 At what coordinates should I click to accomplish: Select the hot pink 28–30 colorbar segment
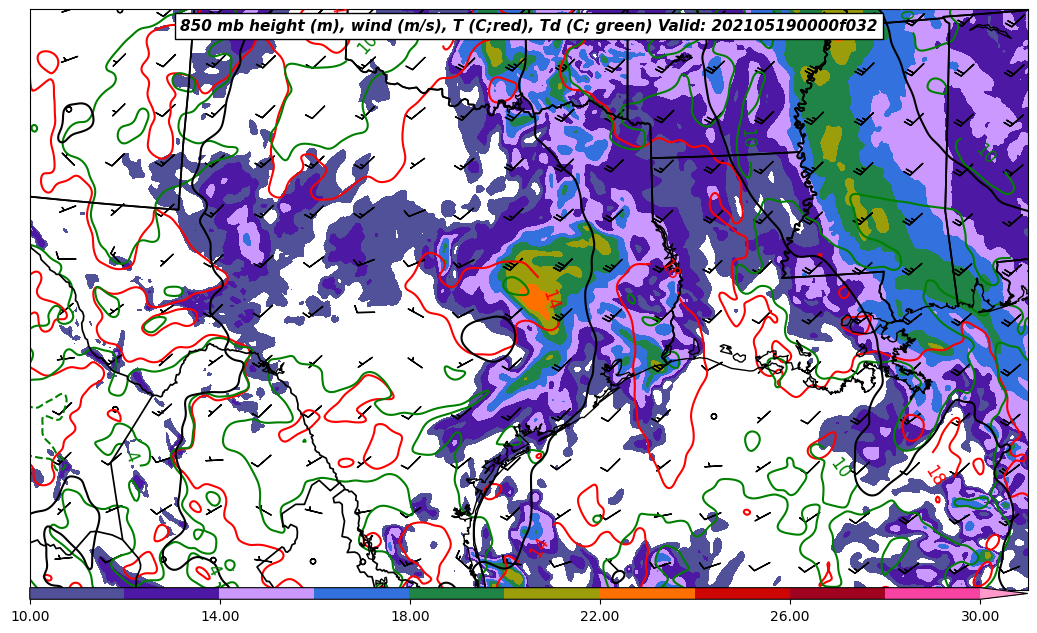click(x=932, y=593)
